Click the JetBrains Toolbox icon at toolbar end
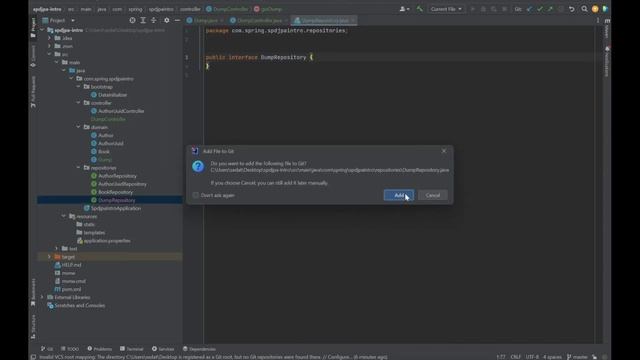 click(x=605, y=9)
